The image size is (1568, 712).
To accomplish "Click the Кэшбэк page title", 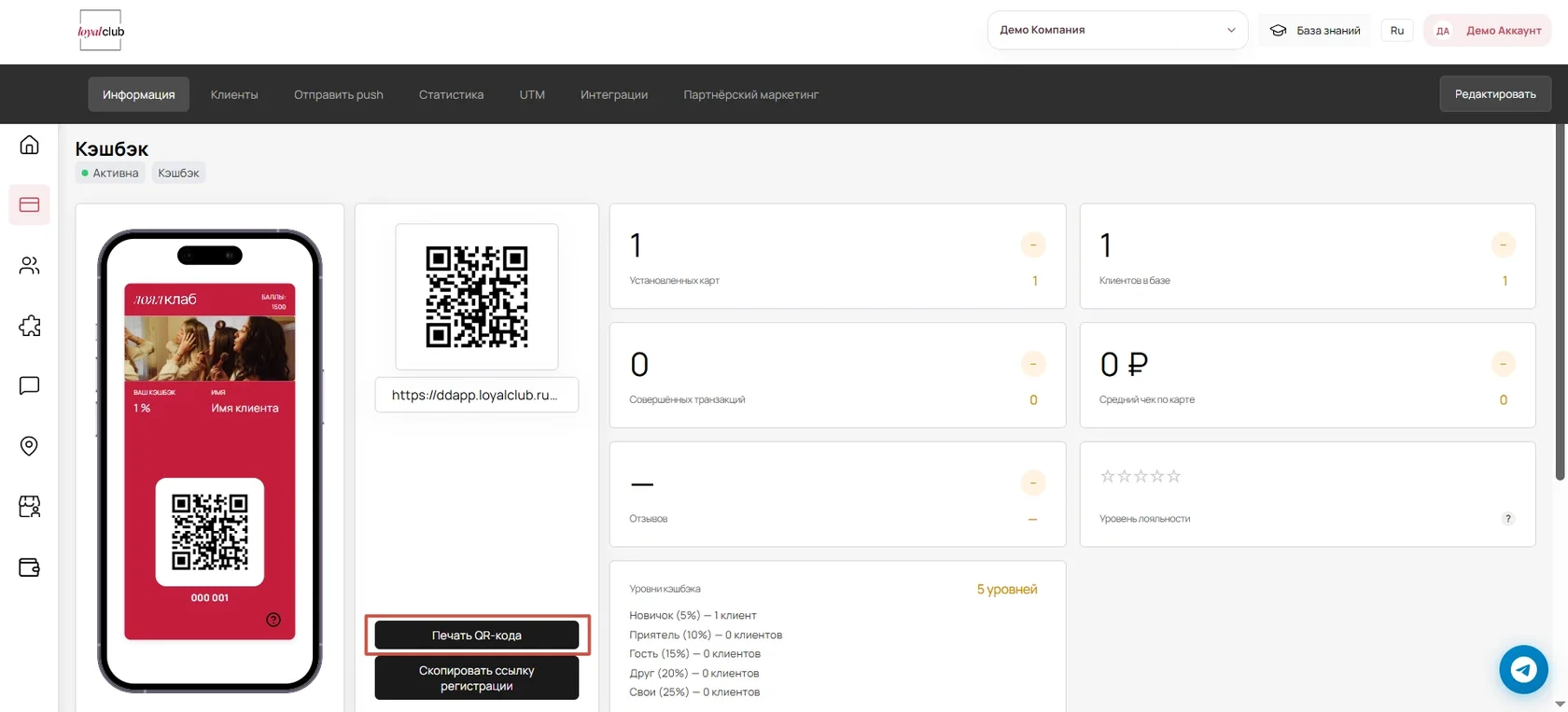I will (112, 149).
